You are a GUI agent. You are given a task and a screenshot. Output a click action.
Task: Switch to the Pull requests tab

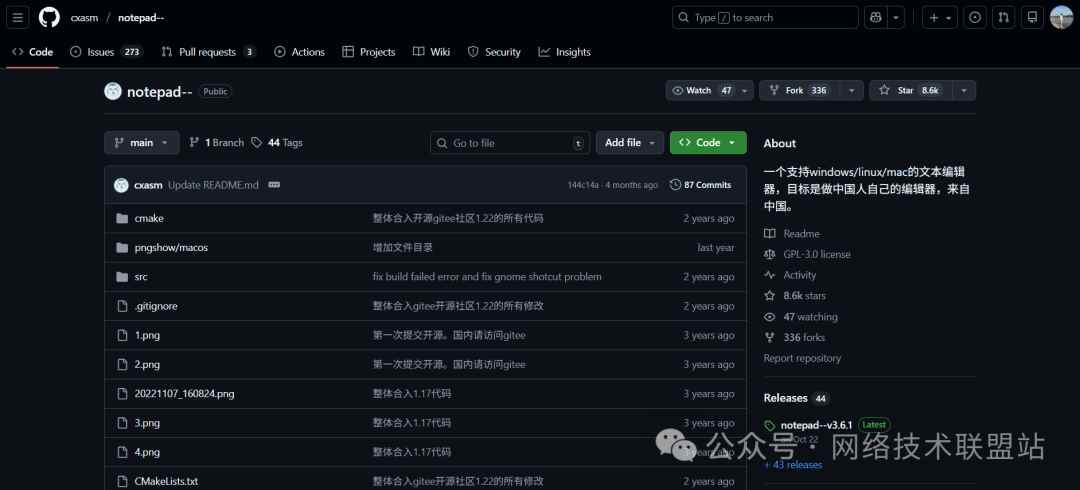click(x=208, y=52)
